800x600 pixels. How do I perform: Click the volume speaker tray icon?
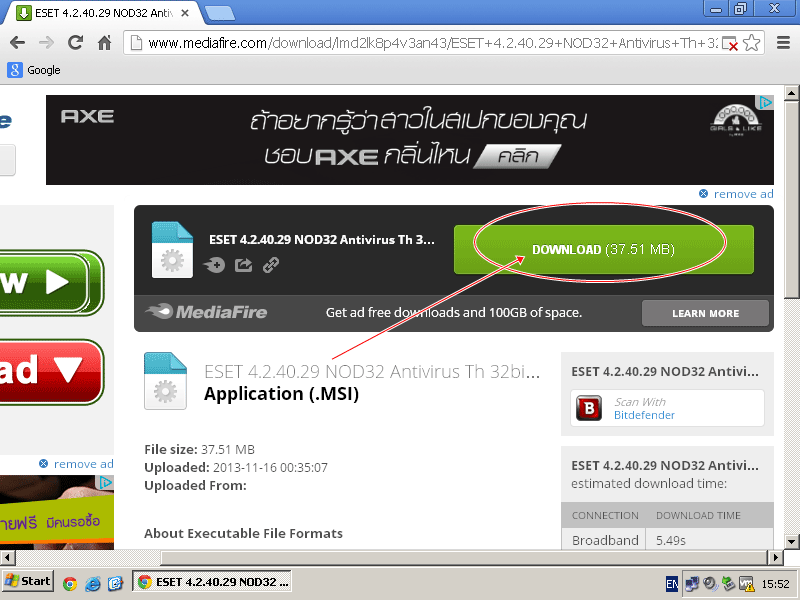[x=710, y=583]
